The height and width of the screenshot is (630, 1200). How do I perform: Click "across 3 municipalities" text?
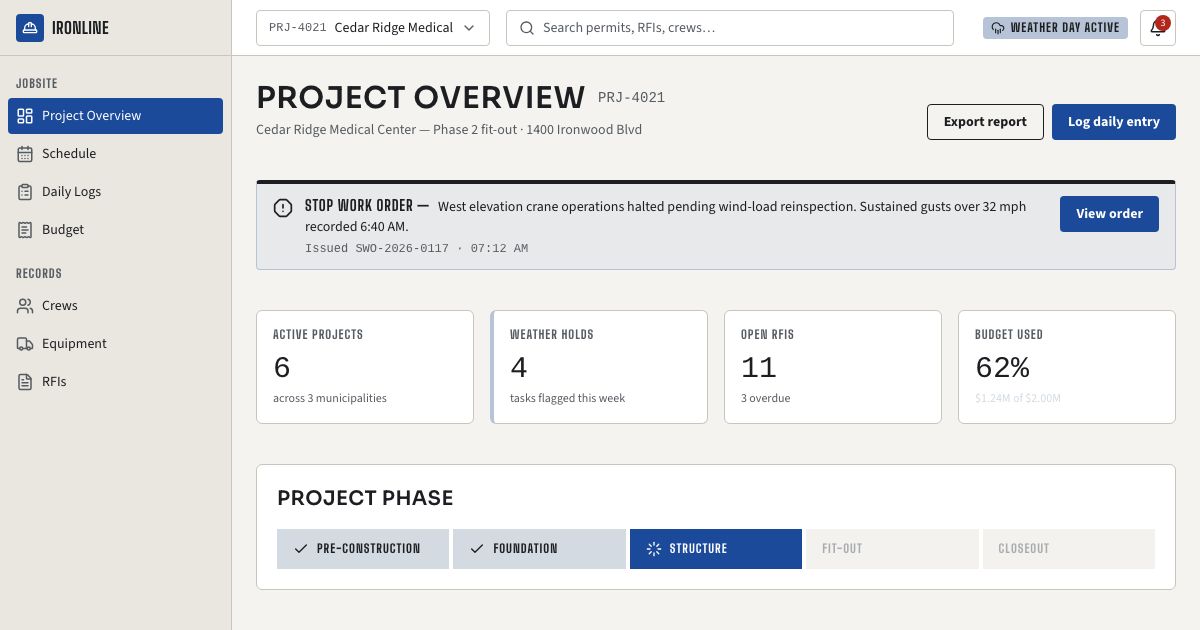(x=330, y=398)
